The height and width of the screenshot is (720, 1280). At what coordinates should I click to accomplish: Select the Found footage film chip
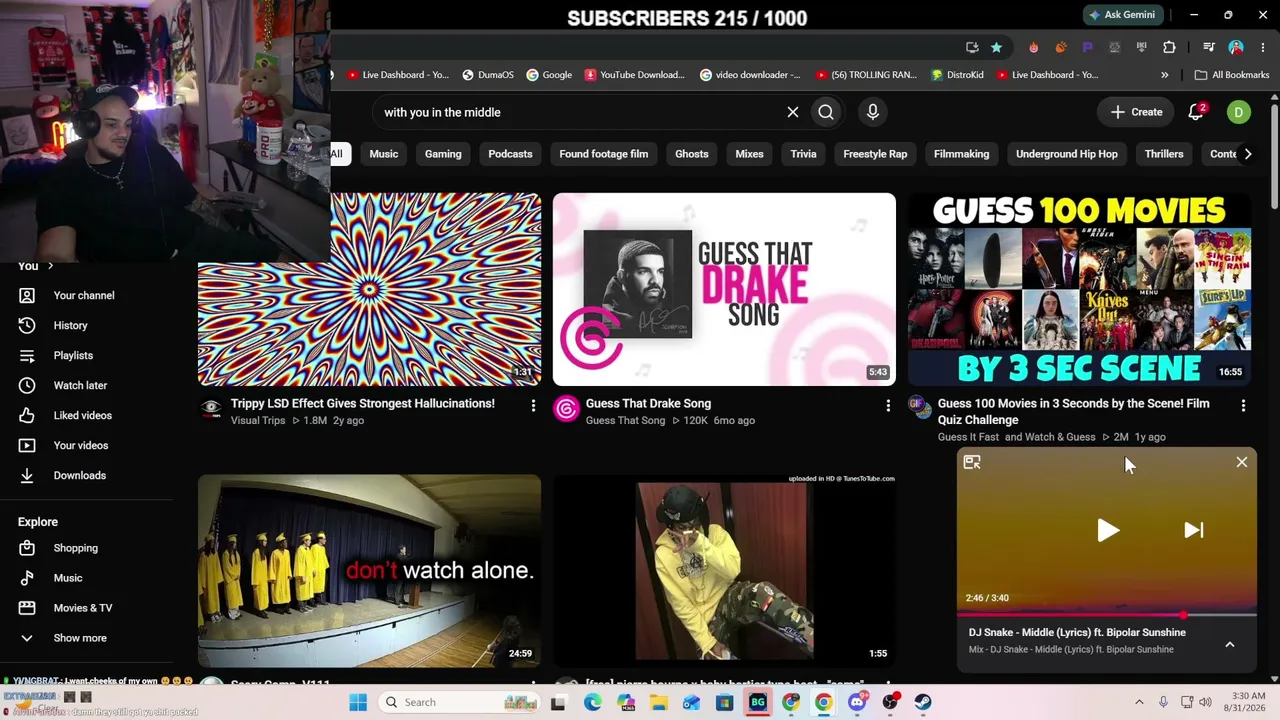click(604, 154)
